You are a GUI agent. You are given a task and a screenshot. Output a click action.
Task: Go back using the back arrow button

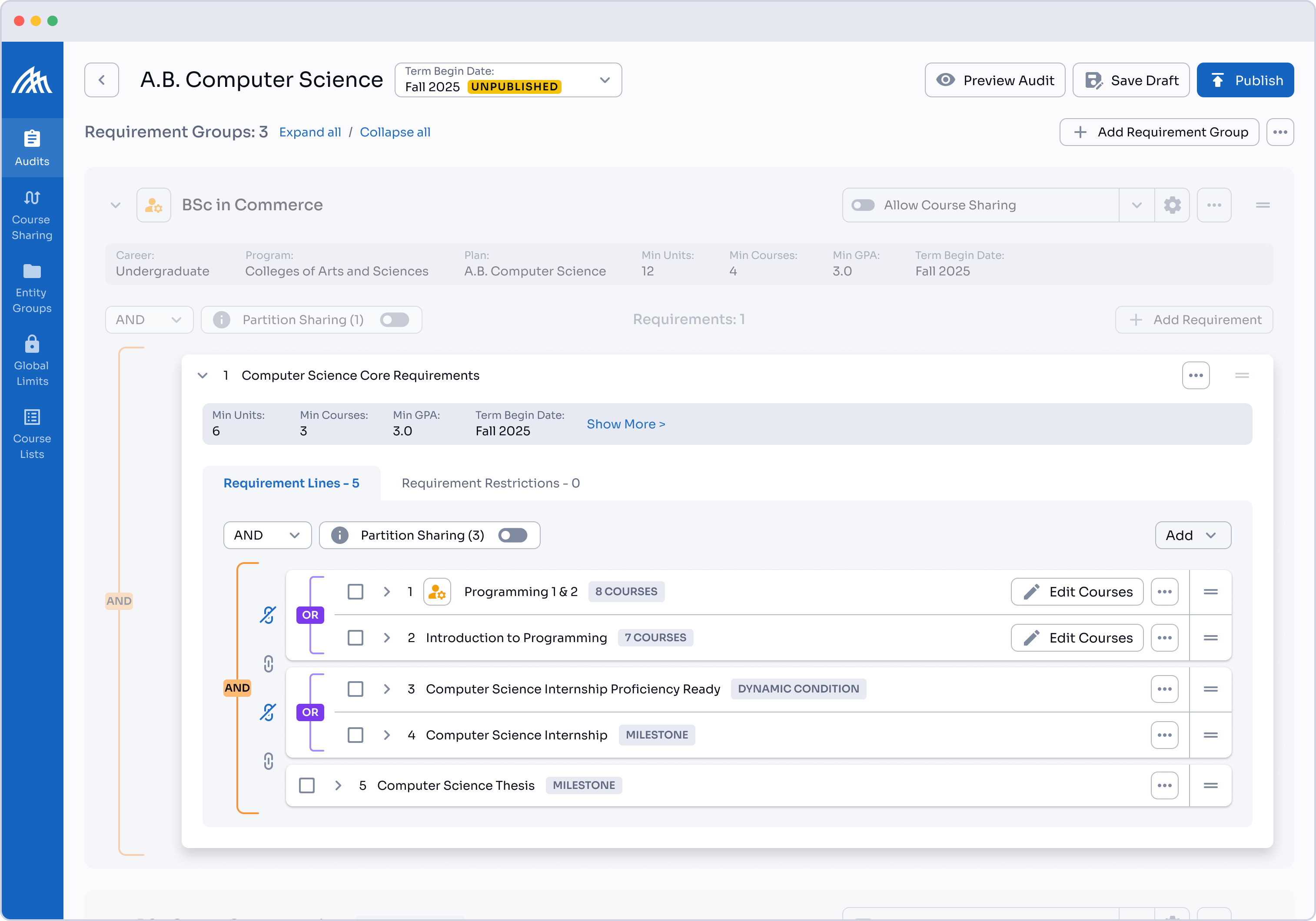pos(101,80)
